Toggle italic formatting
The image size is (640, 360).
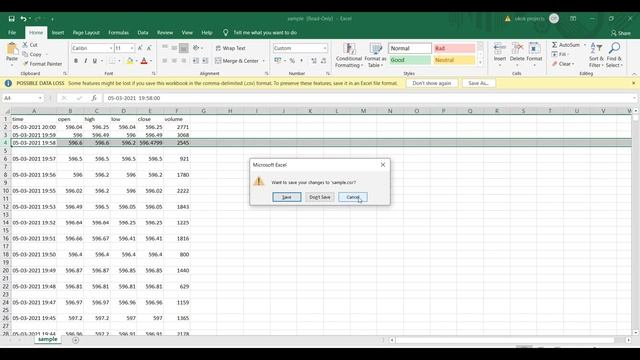[85, 61]
